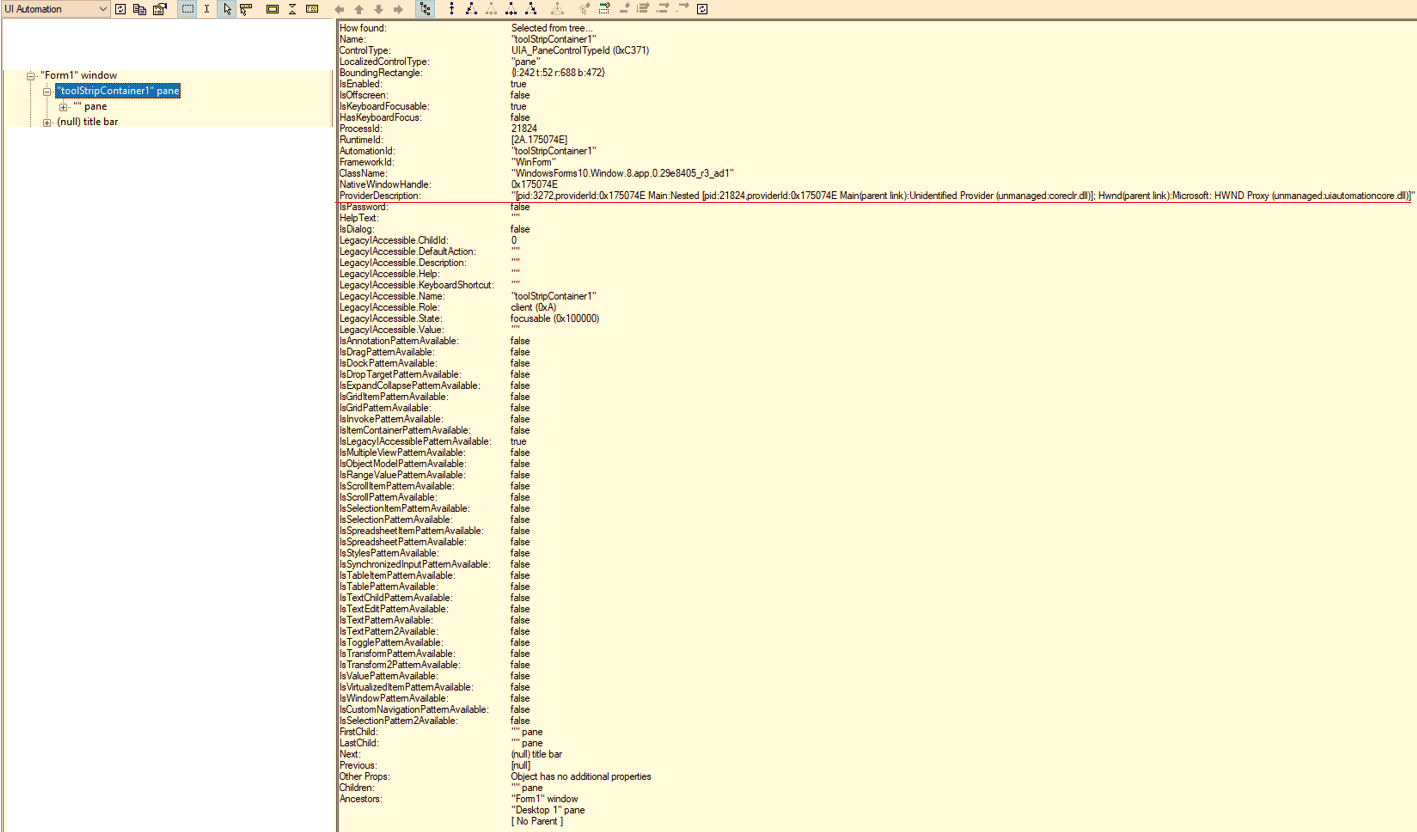Select "Form1" window in tree

click(79, 76)
